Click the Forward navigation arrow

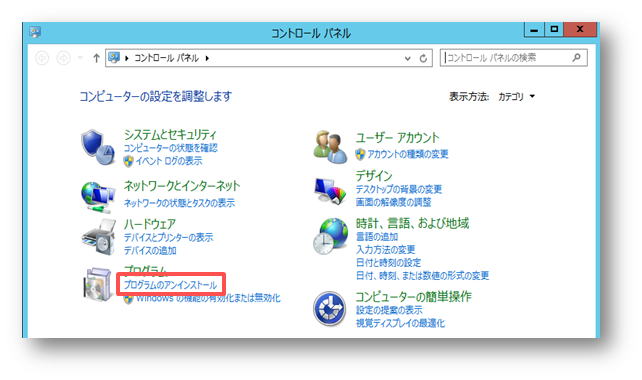click(x=63, y=58)
